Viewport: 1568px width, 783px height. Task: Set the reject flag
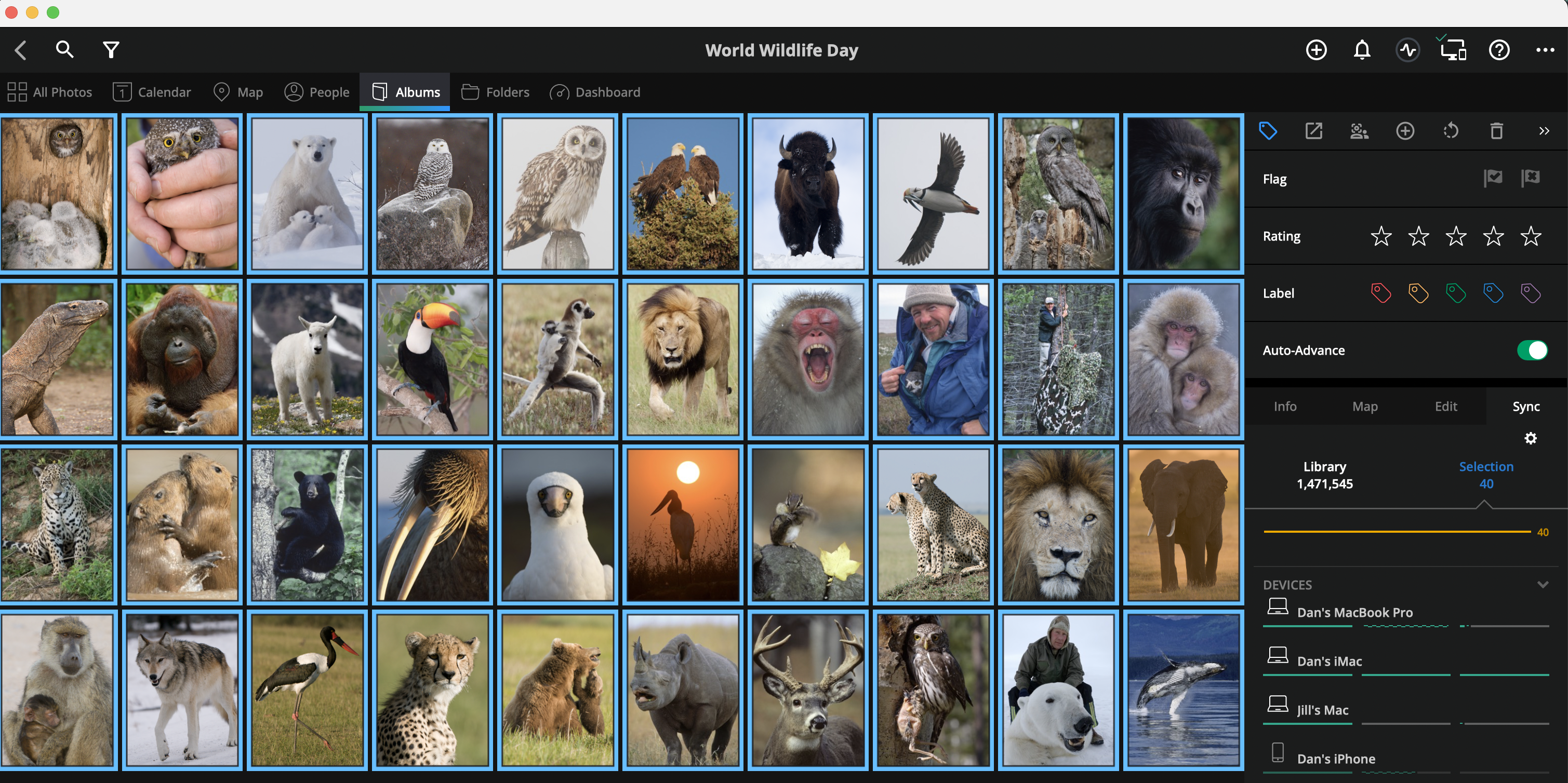coord(1530,178)
